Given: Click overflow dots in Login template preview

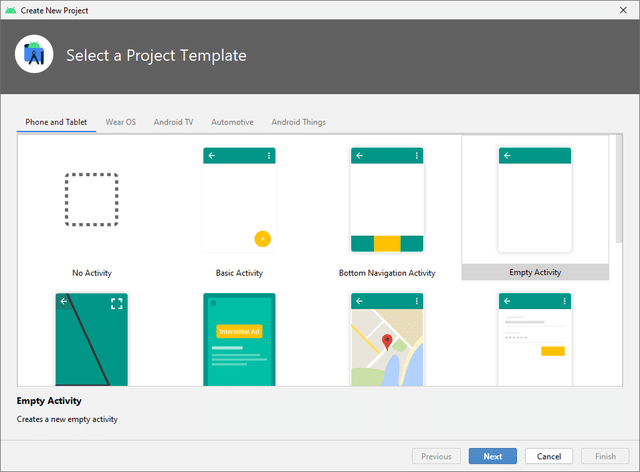Looking at the screenshot, I should point(564,301).
